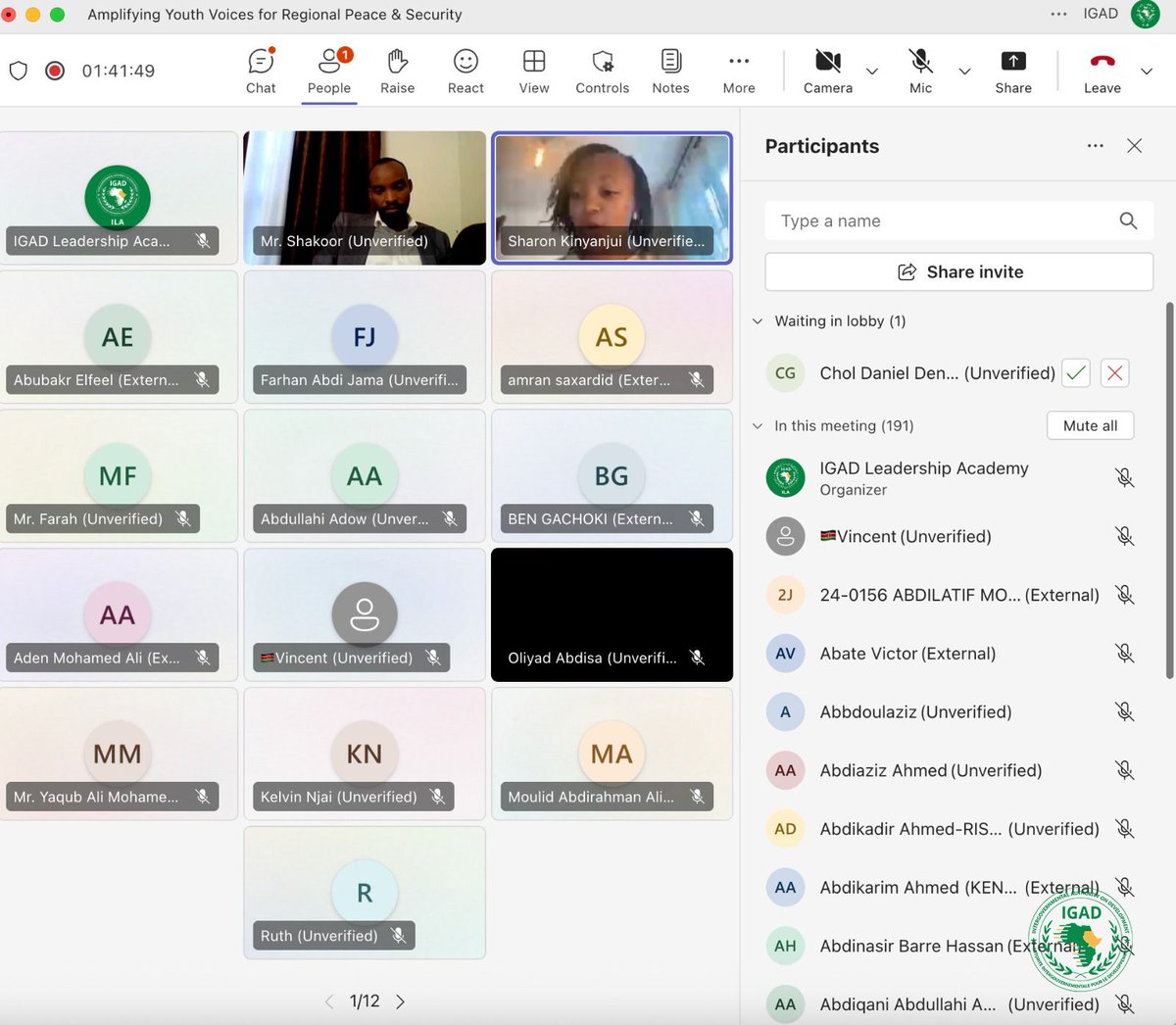Screen dimensions: 1176x1025
Task: Toggle Abbdoulaziz mic icon
Action: pyautogui.click(x=1125, y=712)
